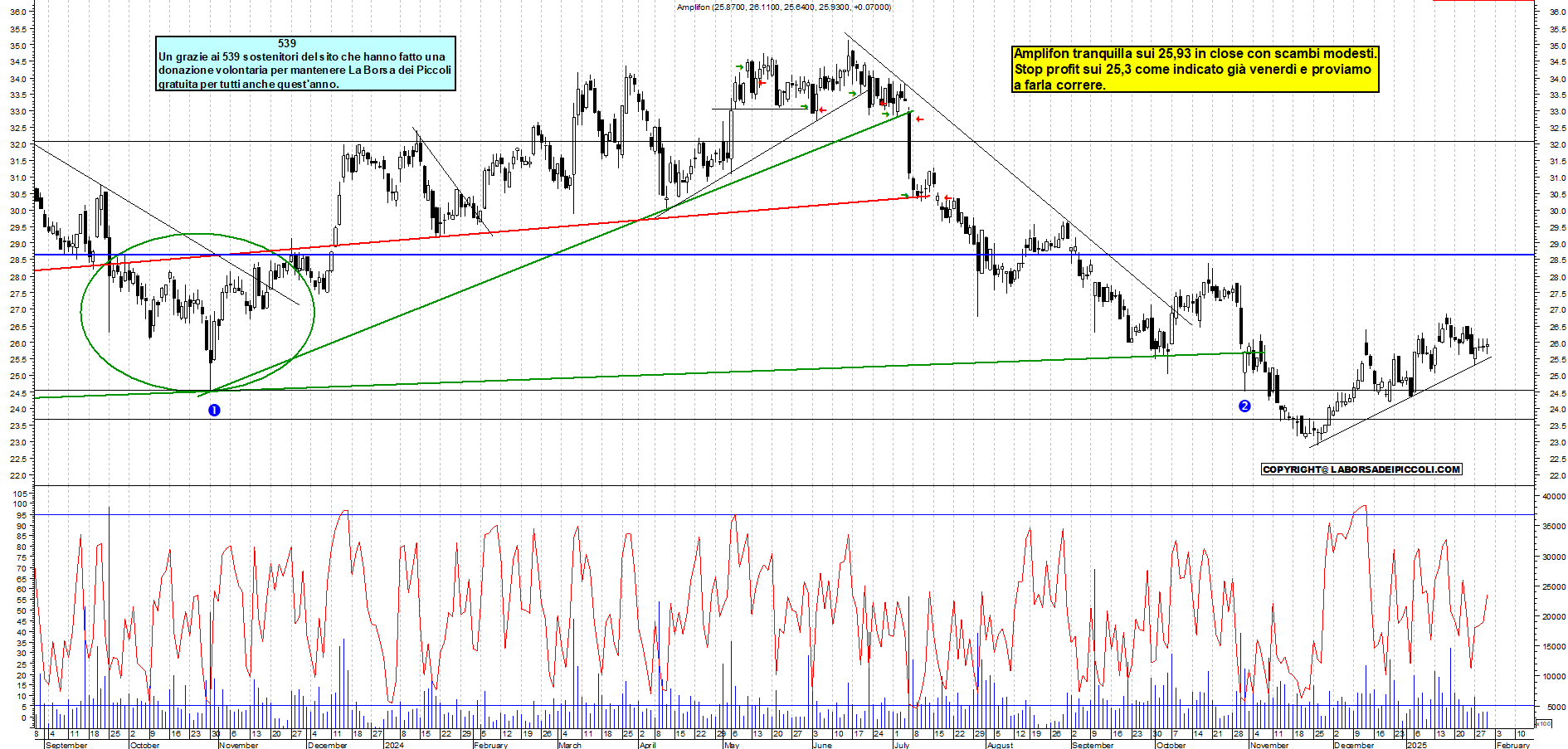Click the '95' oscillator scale label
The image size is (1568, 749).
click(22, 515)
